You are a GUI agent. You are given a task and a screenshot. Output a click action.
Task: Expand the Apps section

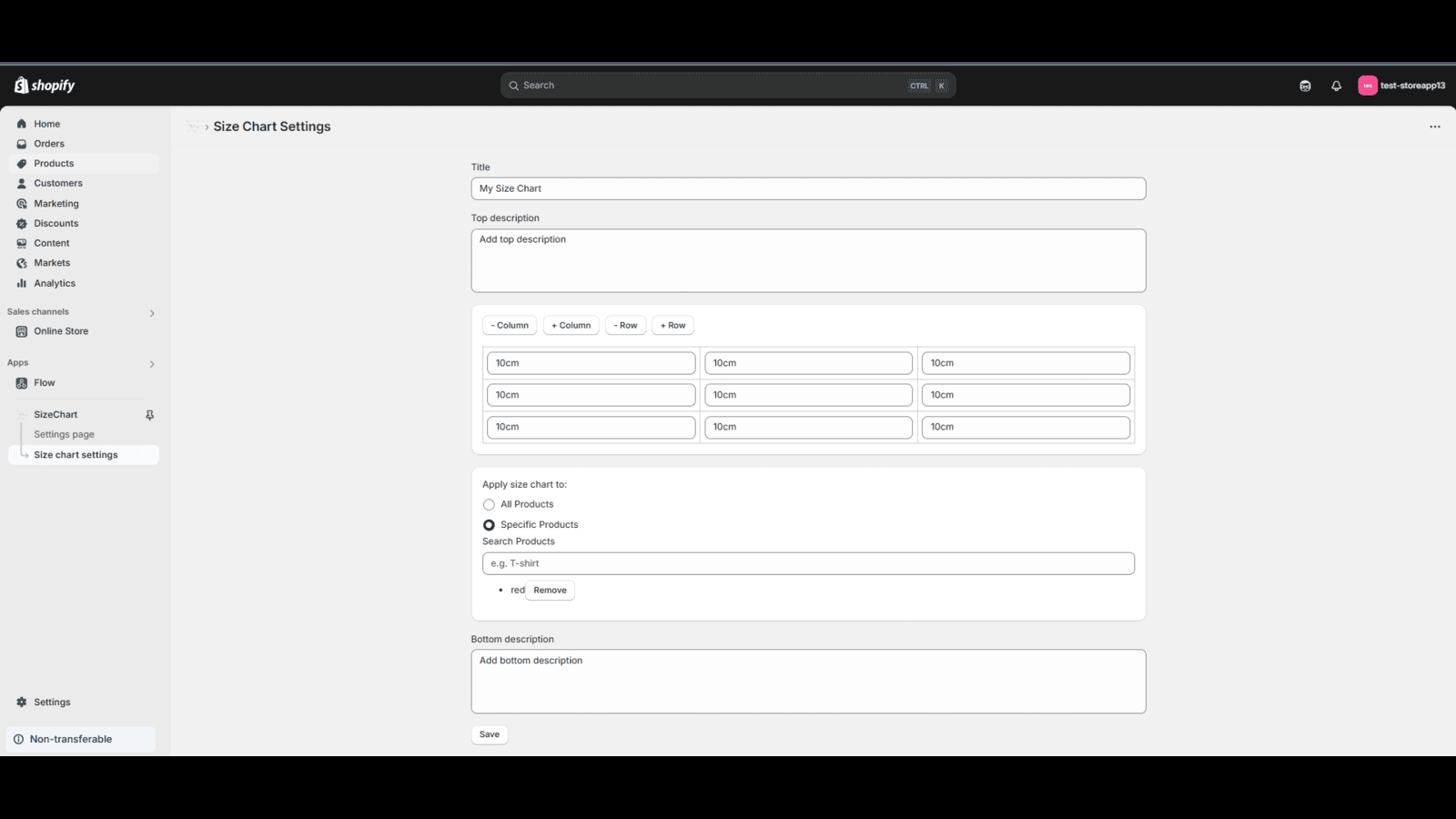point(151,363)
